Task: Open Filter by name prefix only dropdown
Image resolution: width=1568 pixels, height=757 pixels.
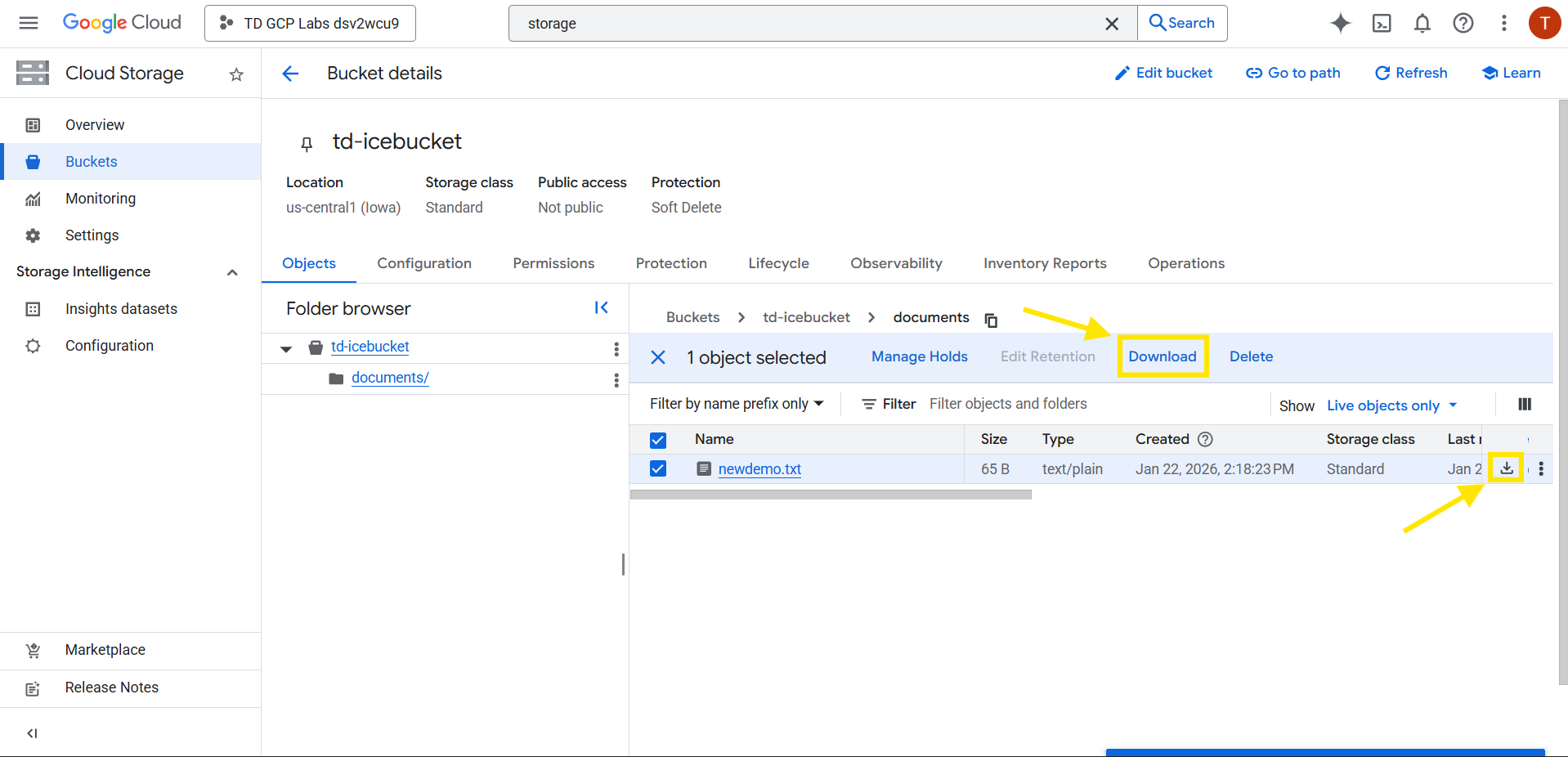Action: pos(736,404)
